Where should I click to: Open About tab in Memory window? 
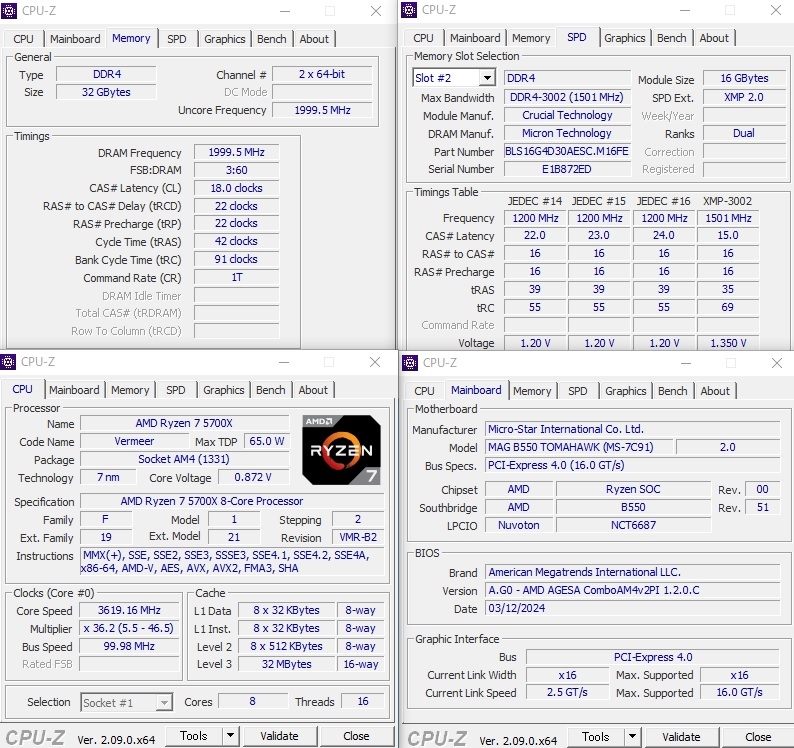314,39
